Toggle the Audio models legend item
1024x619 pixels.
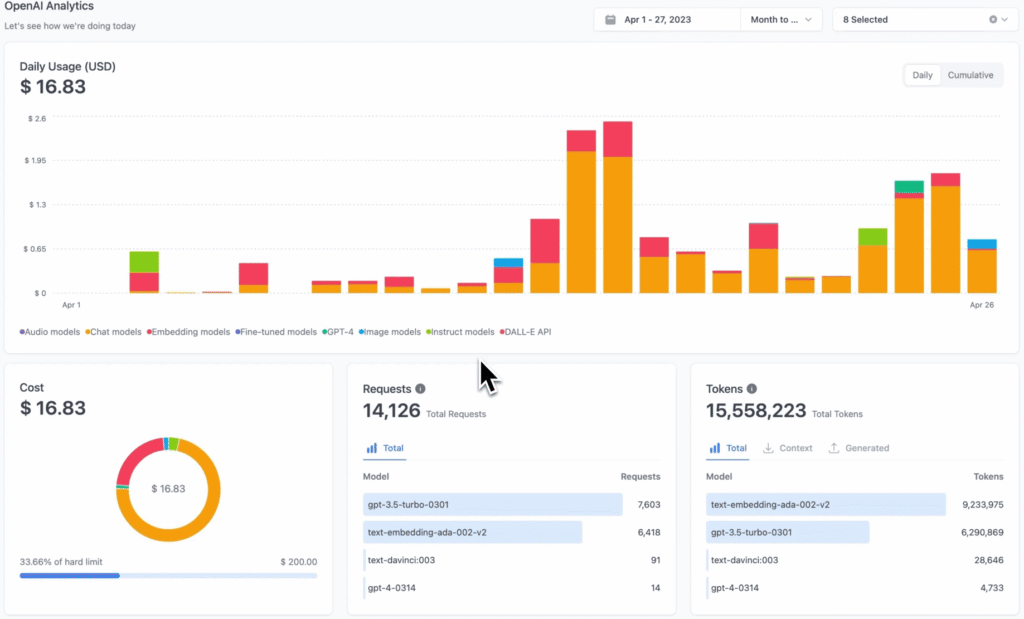point(50,332)
